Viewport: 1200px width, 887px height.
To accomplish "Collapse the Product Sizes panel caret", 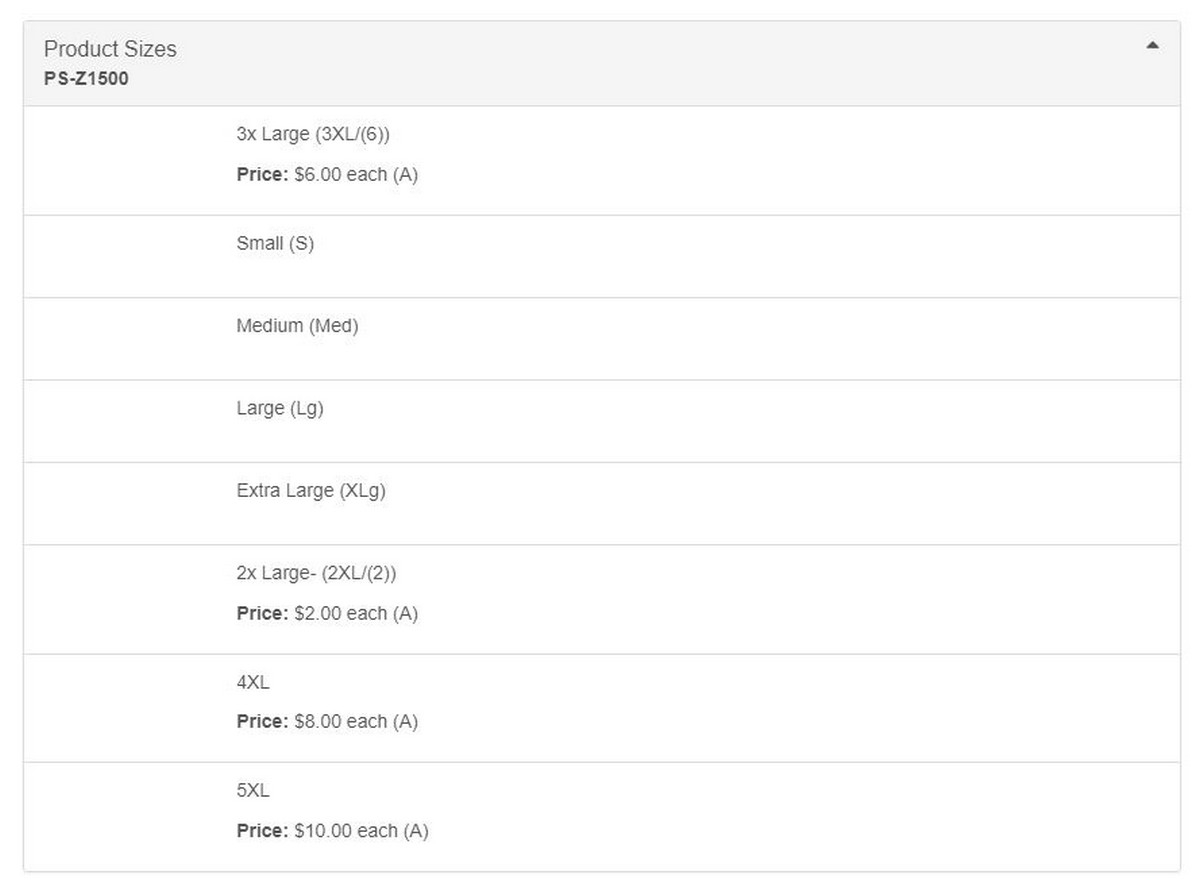I will click(1152, 45).
